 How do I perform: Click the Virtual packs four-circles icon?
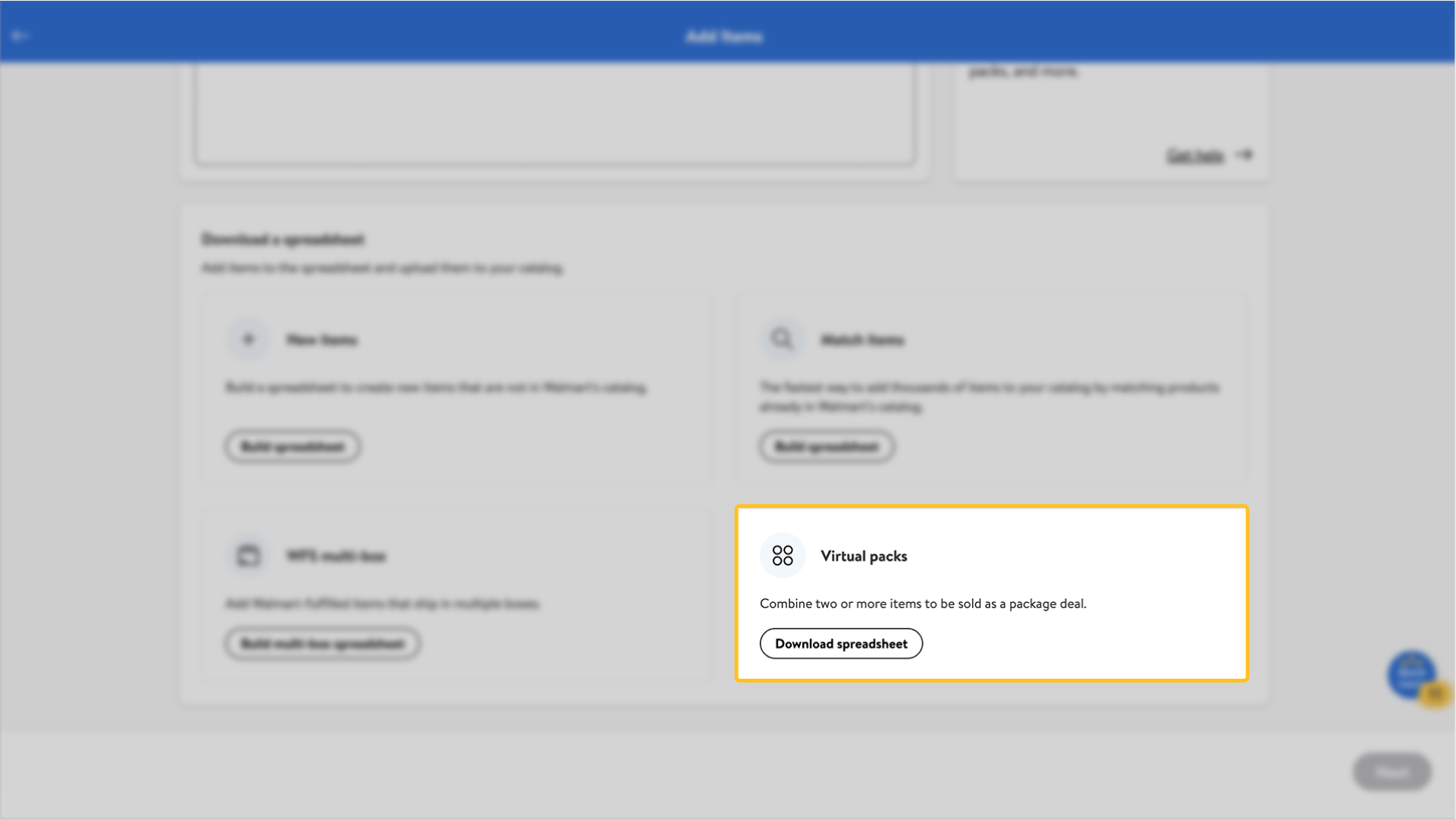tap(783, 556)
